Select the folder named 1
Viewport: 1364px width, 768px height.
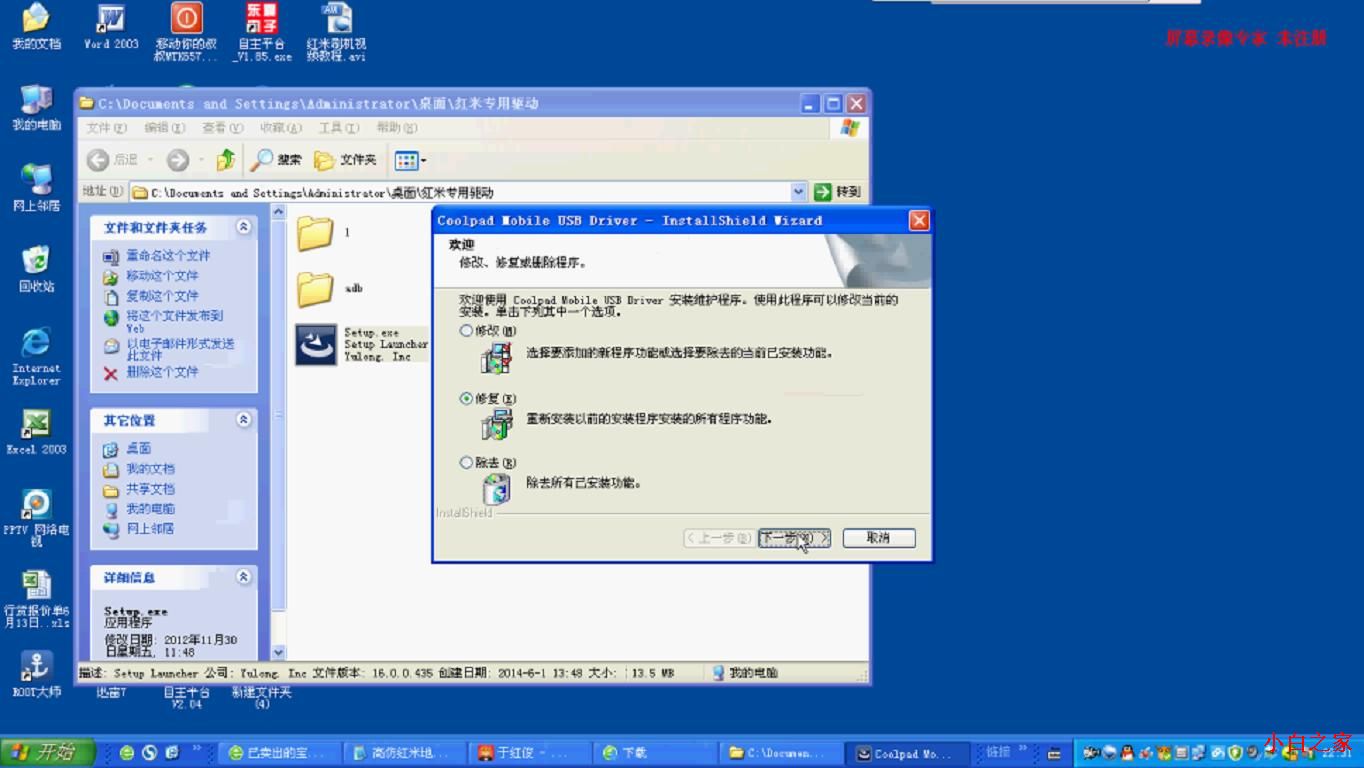315,233
